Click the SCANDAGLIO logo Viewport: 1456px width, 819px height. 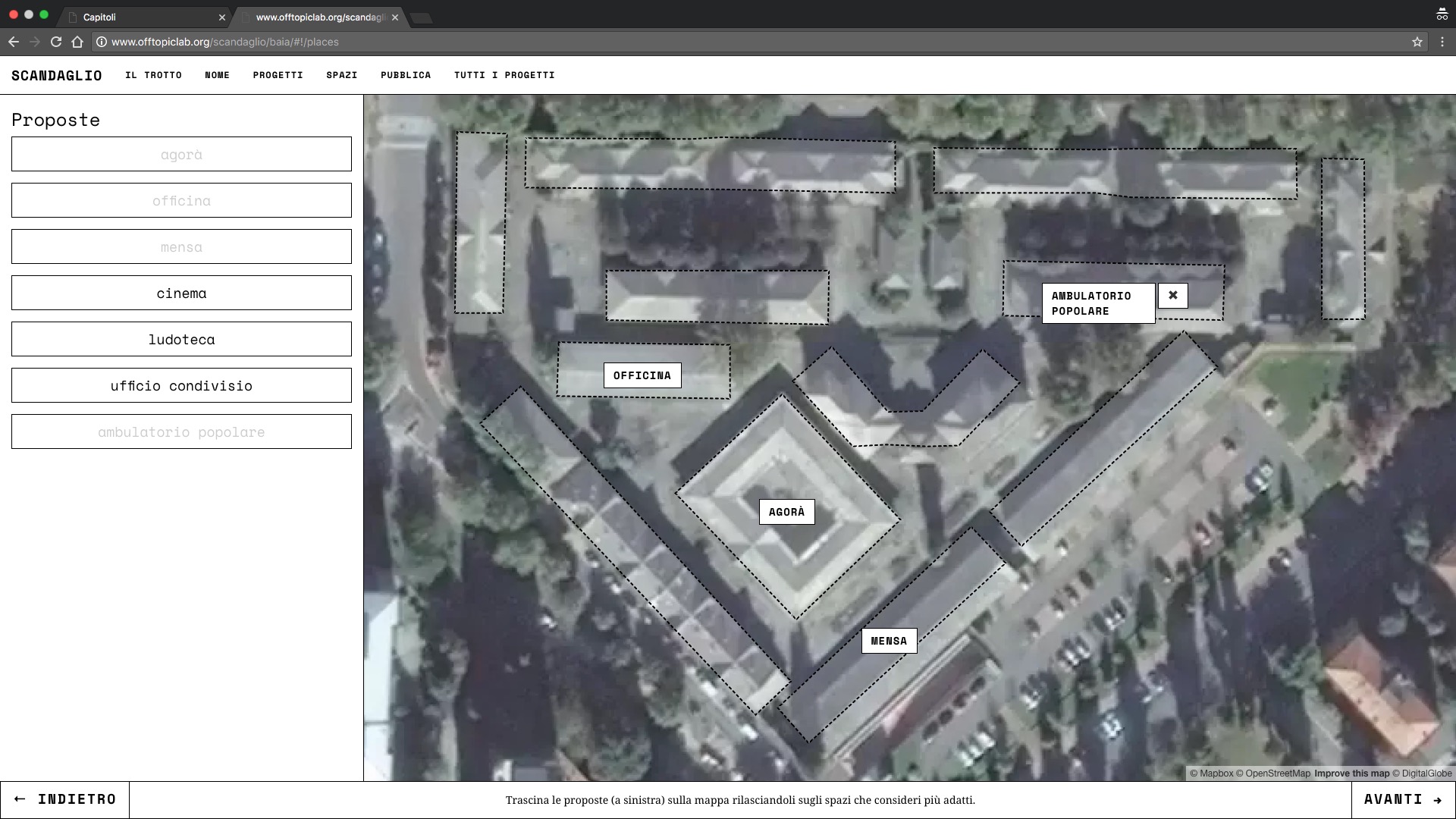56,75
